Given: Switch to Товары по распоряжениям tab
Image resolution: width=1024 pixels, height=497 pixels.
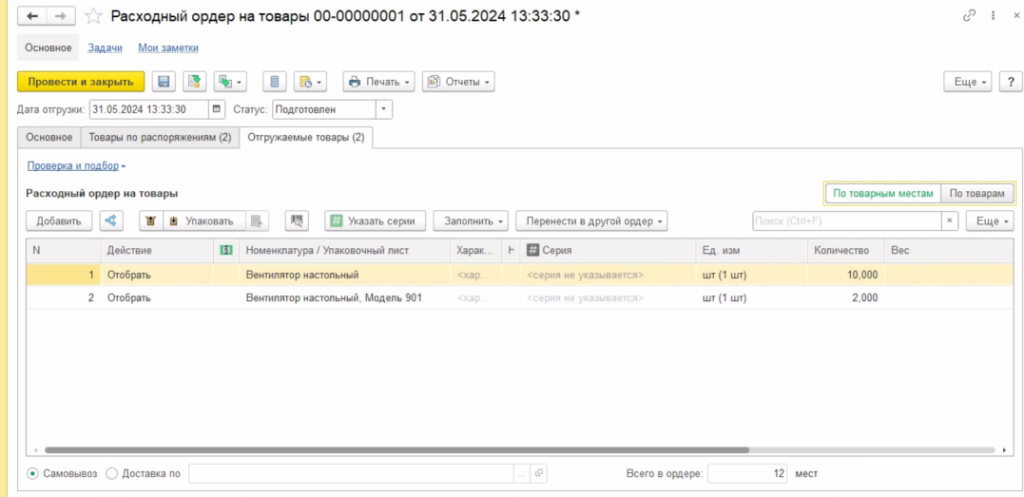Looking at the screenshot, I should coord(160,137).
